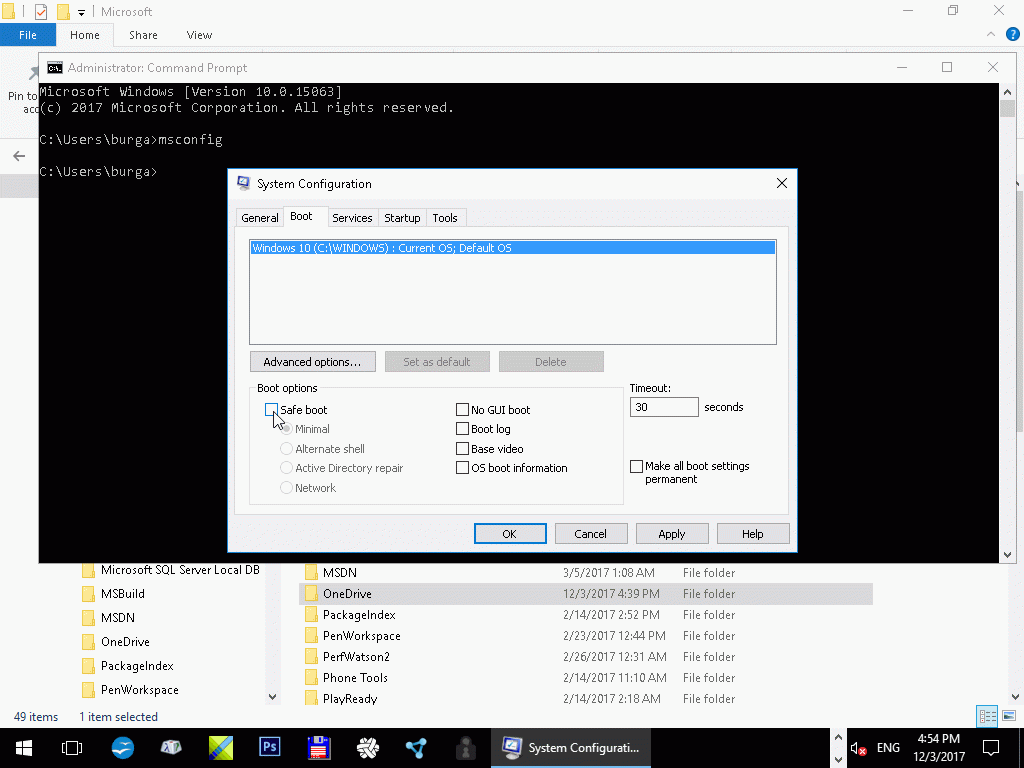Switch to the Services tab
Screen dimensions: 1024x768
352,217
